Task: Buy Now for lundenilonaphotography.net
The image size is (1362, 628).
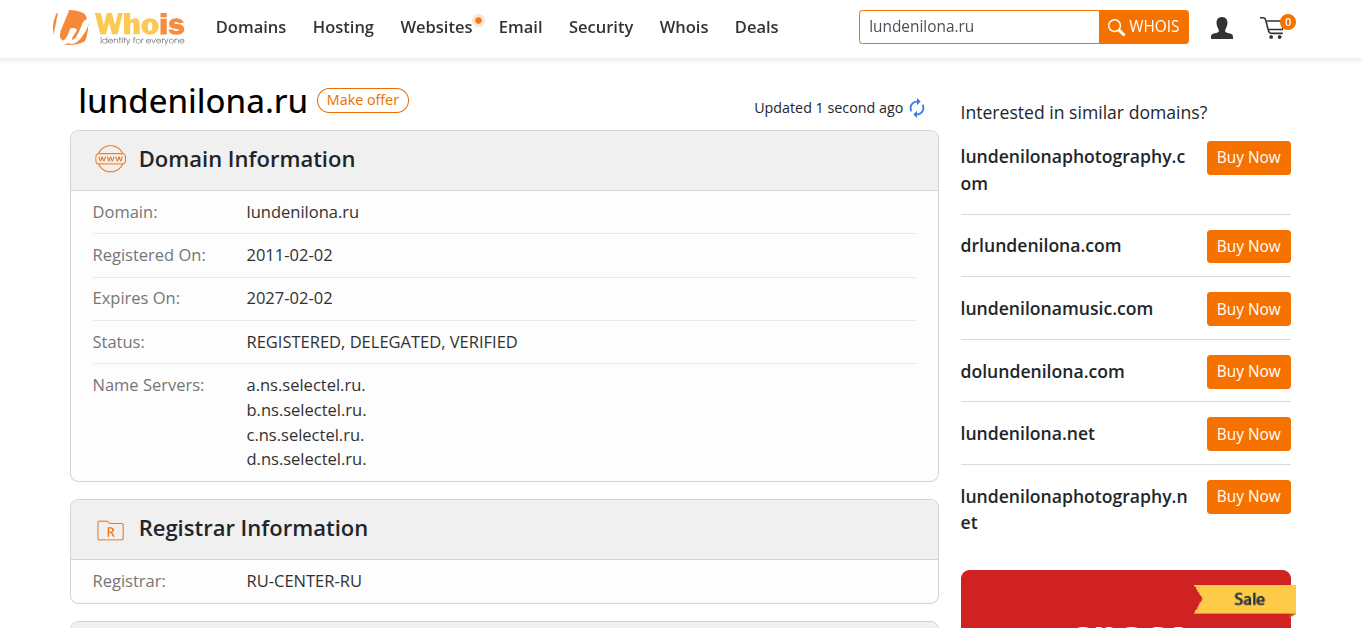Action: click(1248, 497)
